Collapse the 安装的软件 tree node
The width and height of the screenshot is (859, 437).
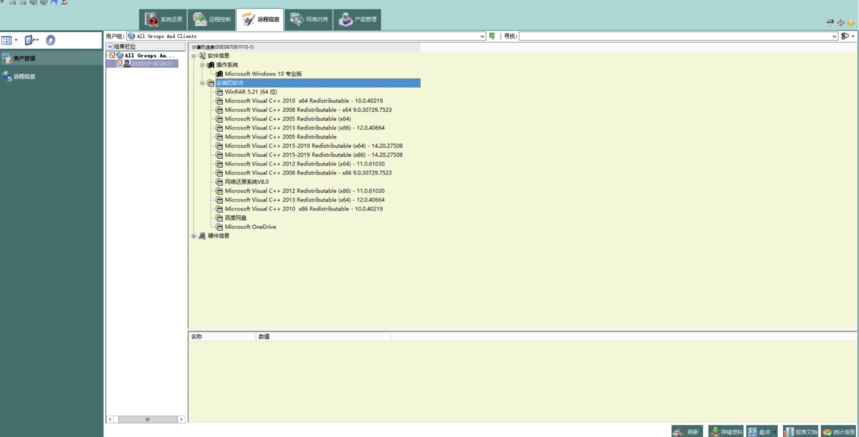point(202,83)
